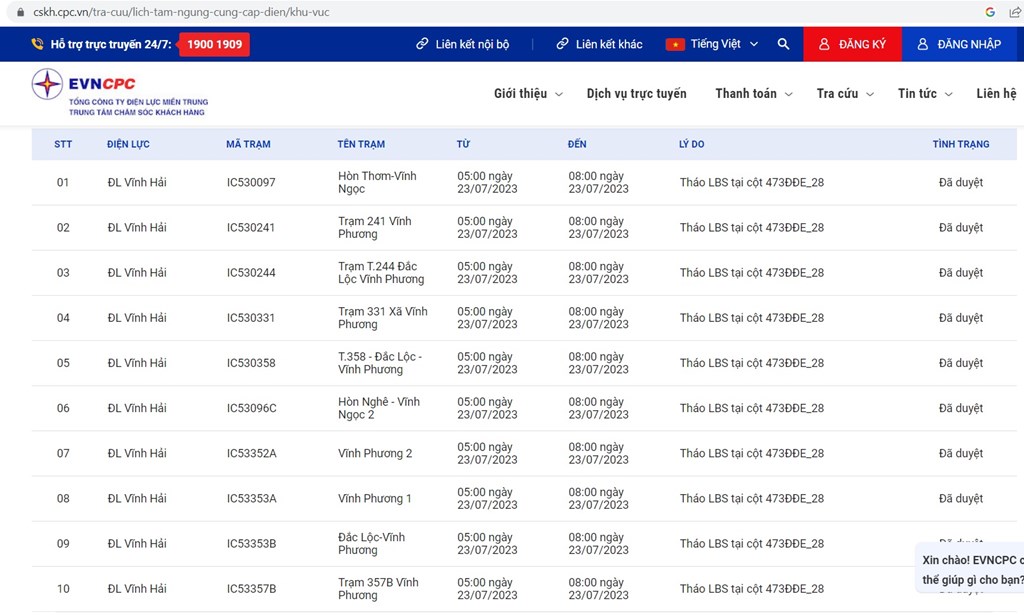Expand the Giới thiệu menu

527,94
